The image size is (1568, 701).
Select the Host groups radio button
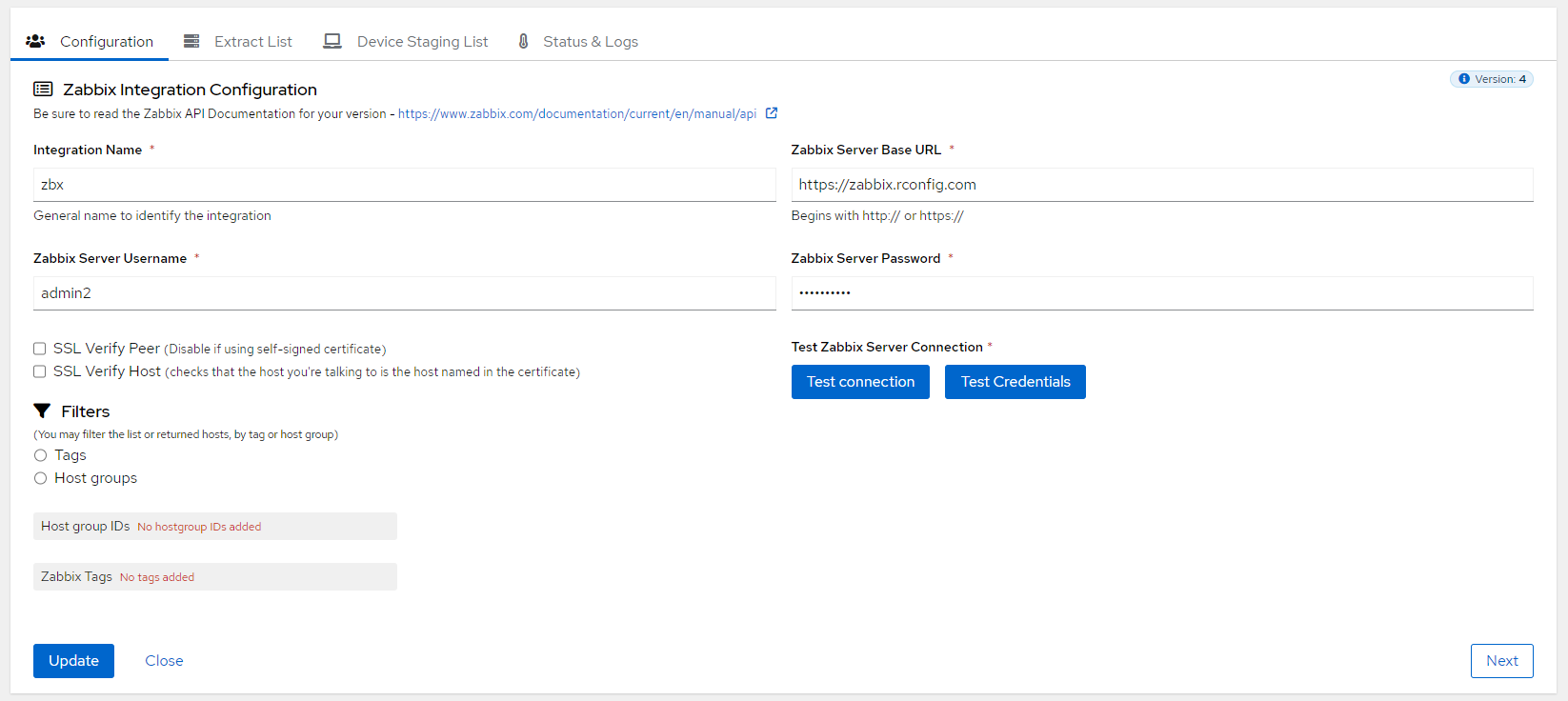pyautogui.click(x=40, y=478)
